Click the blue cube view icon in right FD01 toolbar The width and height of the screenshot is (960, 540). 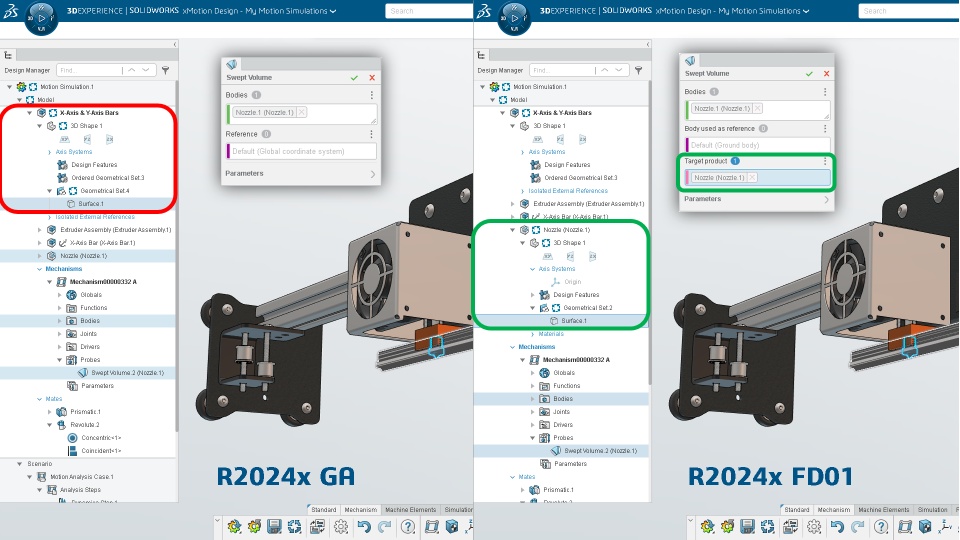[x=925, y=527]
